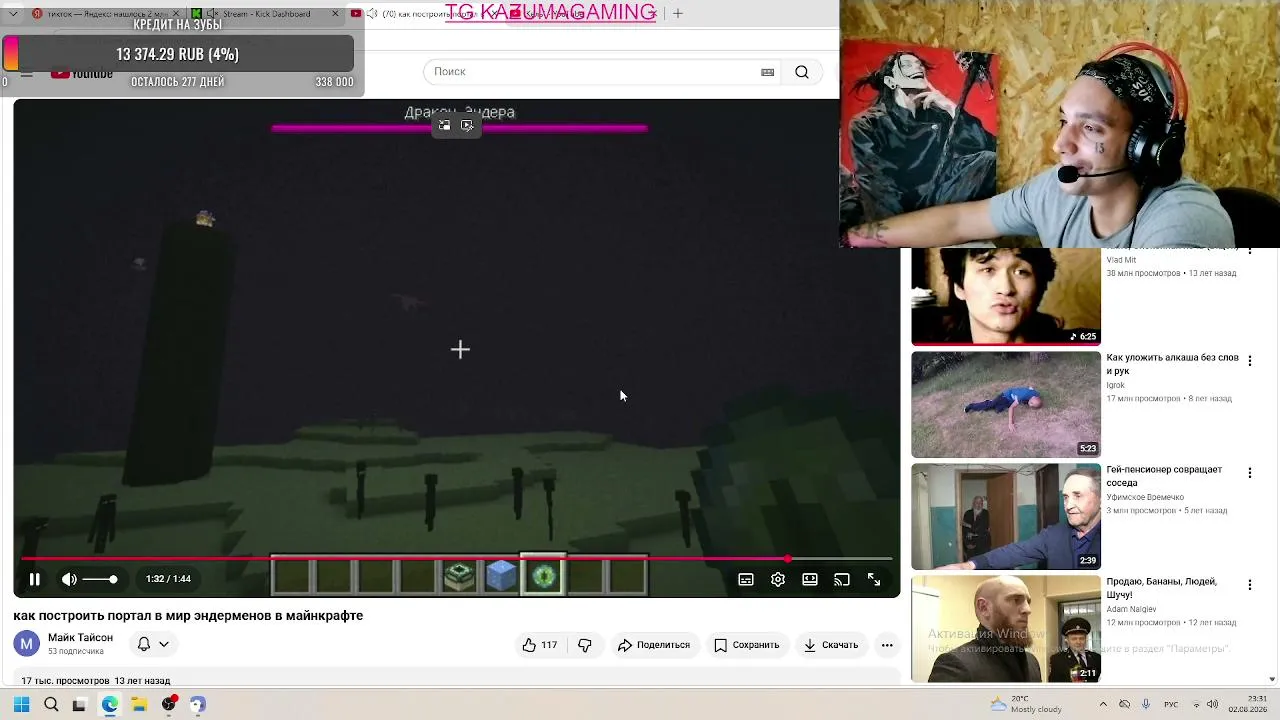1280x720 pixels.
Task: Open network settings from the Wi-Fi icon
Action: (1196, 705)
